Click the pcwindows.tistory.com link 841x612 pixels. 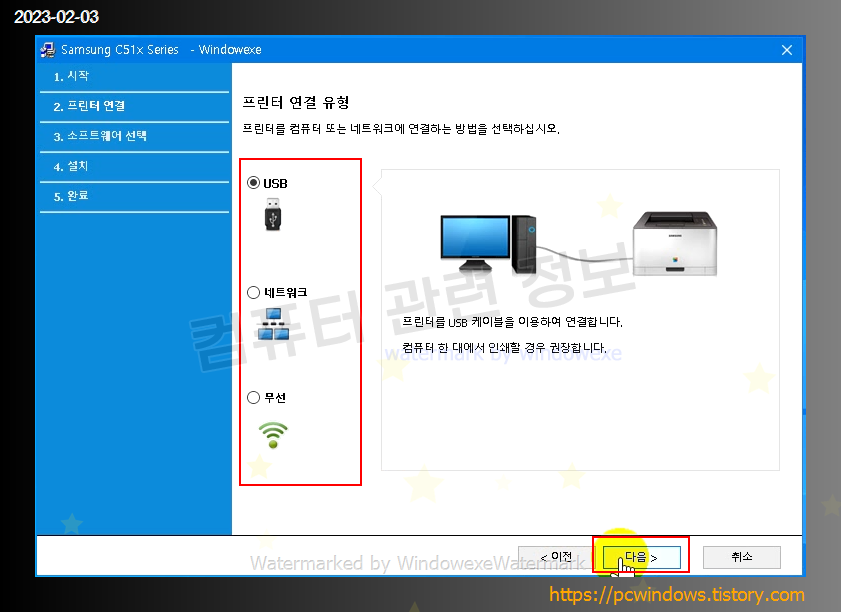(x=677, y=594)
